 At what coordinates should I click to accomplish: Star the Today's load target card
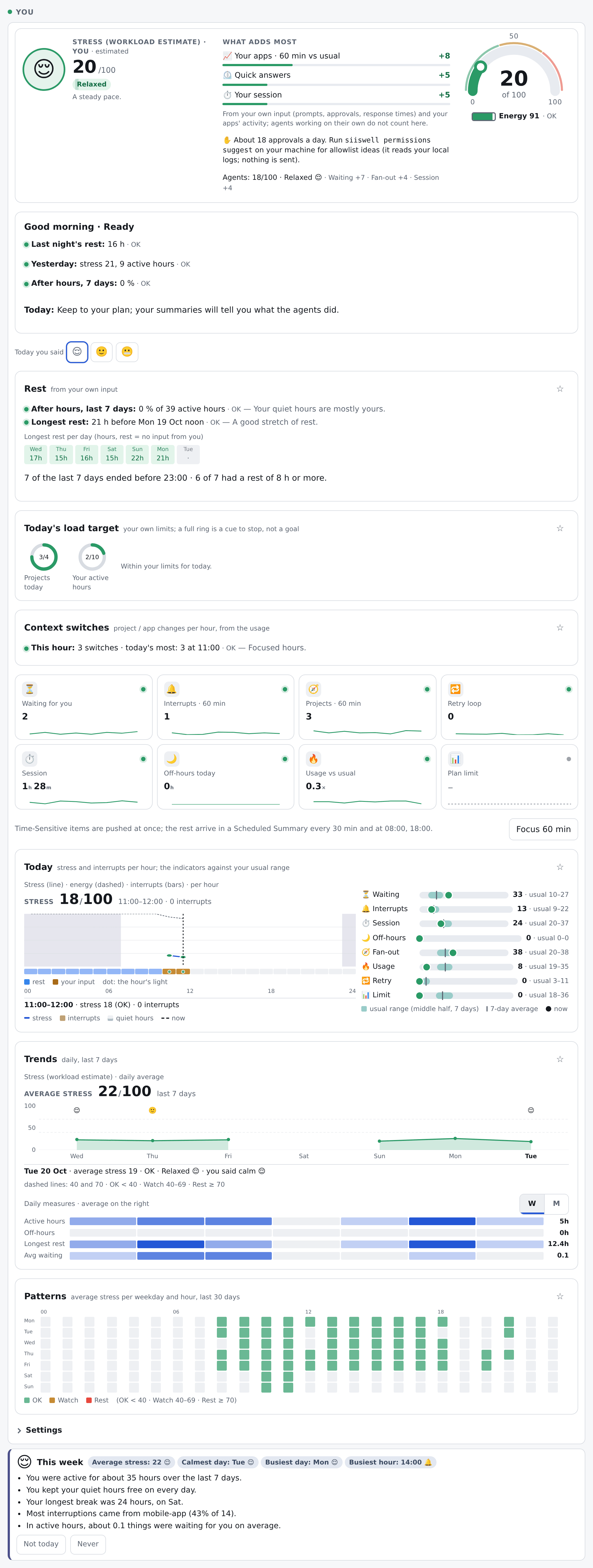(560, 528)
